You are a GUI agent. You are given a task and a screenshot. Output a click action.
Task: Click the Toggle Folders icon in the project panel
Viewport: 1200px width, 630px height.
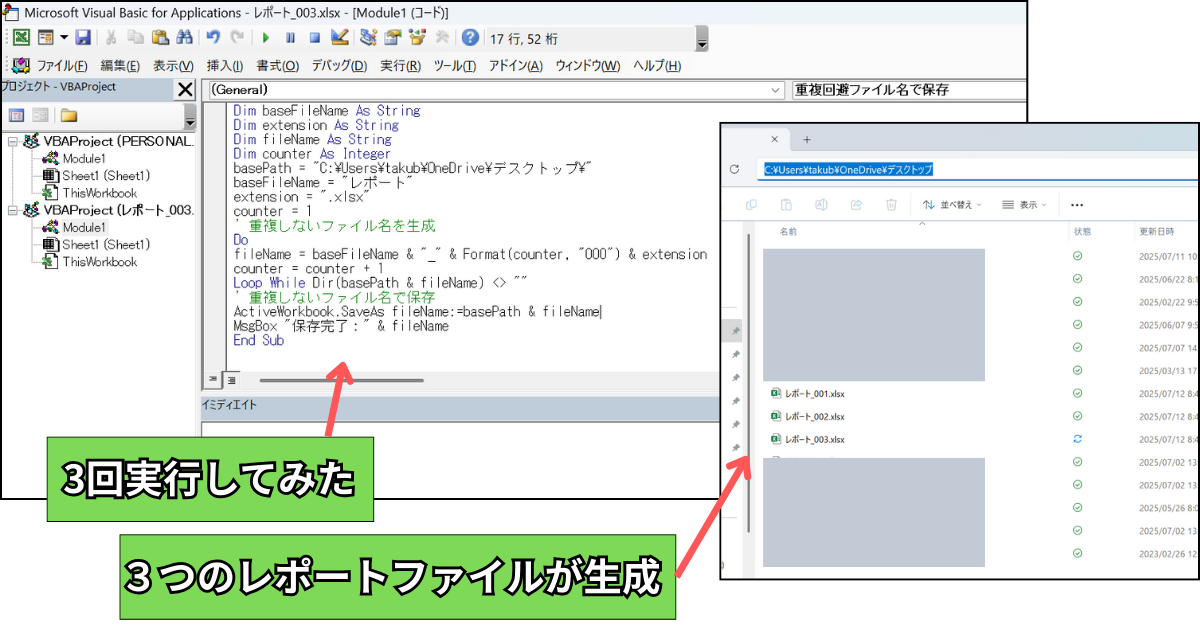69,115
